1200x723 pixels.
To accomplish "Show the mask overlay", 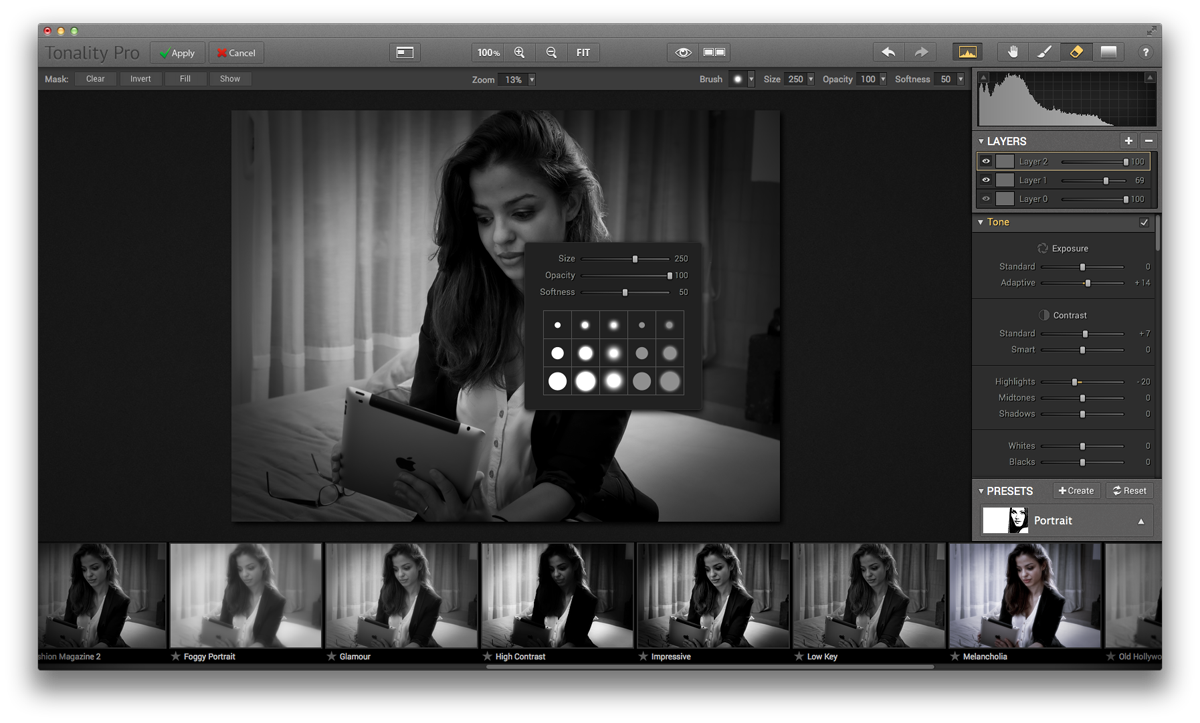I will pos(230,79).
